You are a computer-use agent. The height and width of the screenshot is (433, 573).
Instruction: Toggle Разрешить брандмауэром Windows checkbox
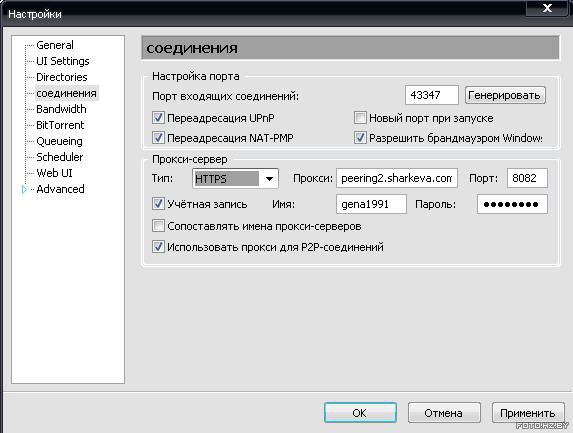tap(360, 138)
